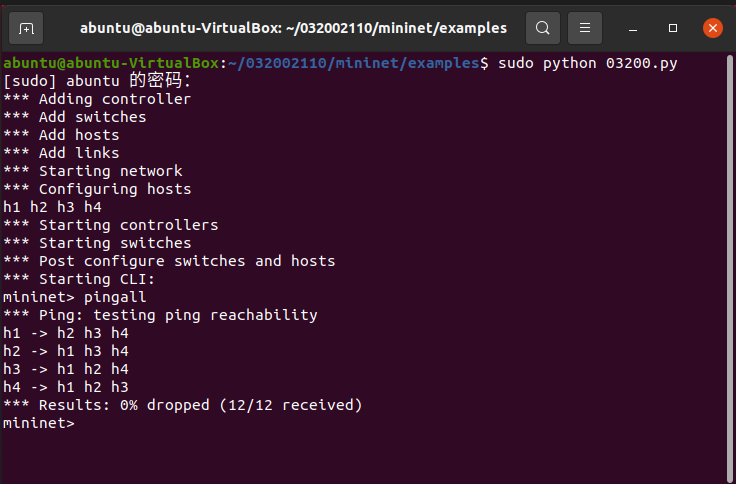Click the last empty mininet> prompt
The width and height of the screenshot is (736, 484).
(x=38, y=423)
